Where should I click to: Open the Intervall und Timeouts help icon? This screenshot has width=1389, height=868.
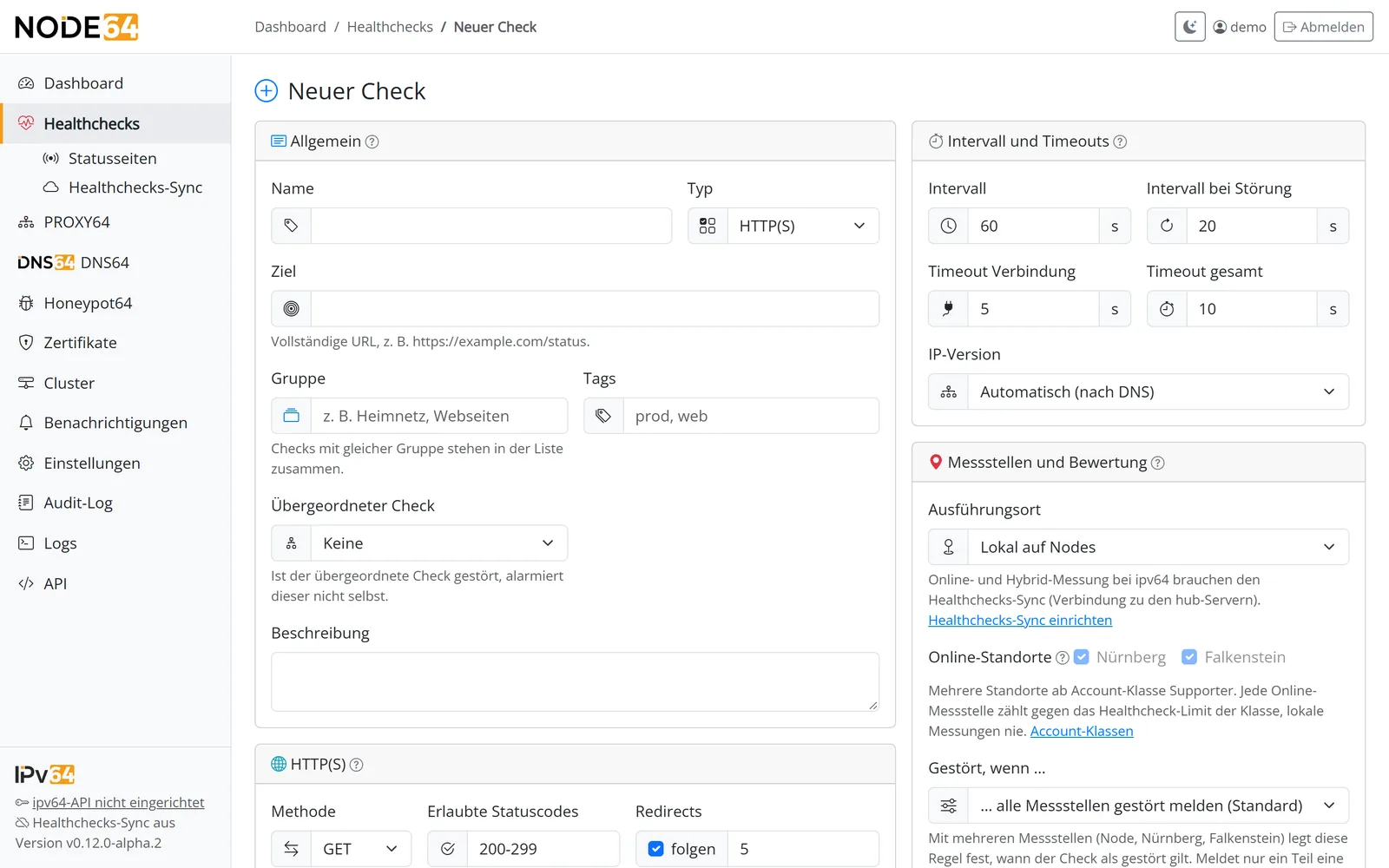click(x=1120, y=141)
